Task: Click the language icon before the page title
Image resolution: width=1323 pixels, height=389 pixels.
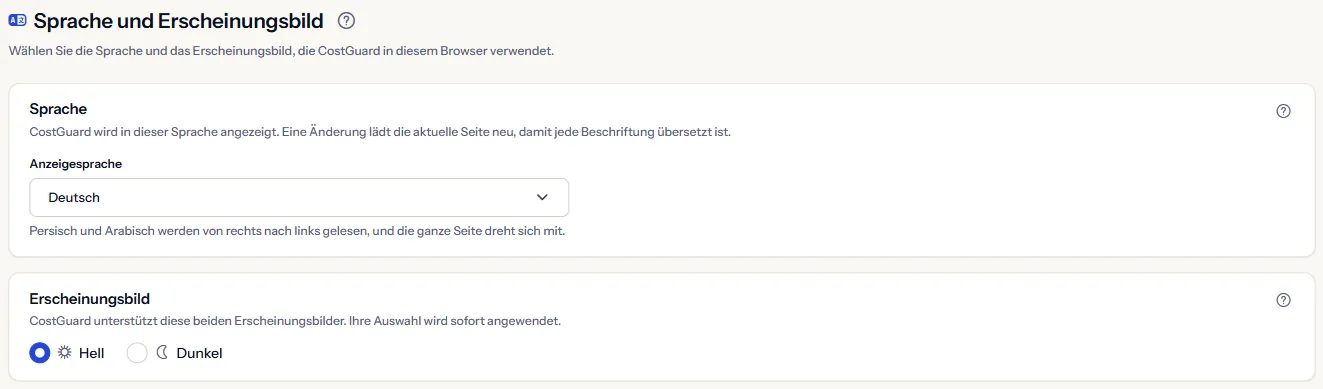Action: point(17,20)
